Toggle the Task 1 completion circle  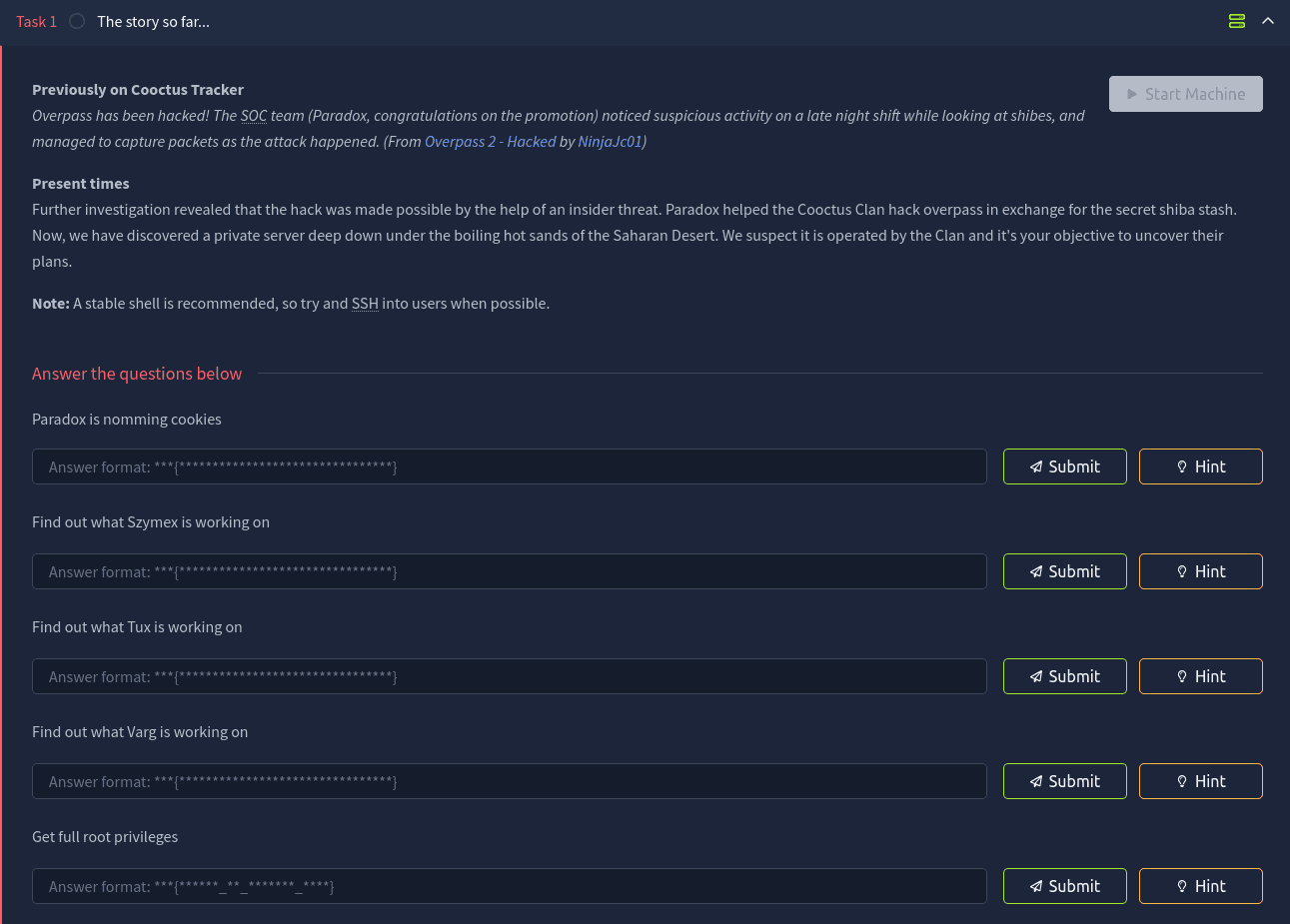click(x=77, y=21)
